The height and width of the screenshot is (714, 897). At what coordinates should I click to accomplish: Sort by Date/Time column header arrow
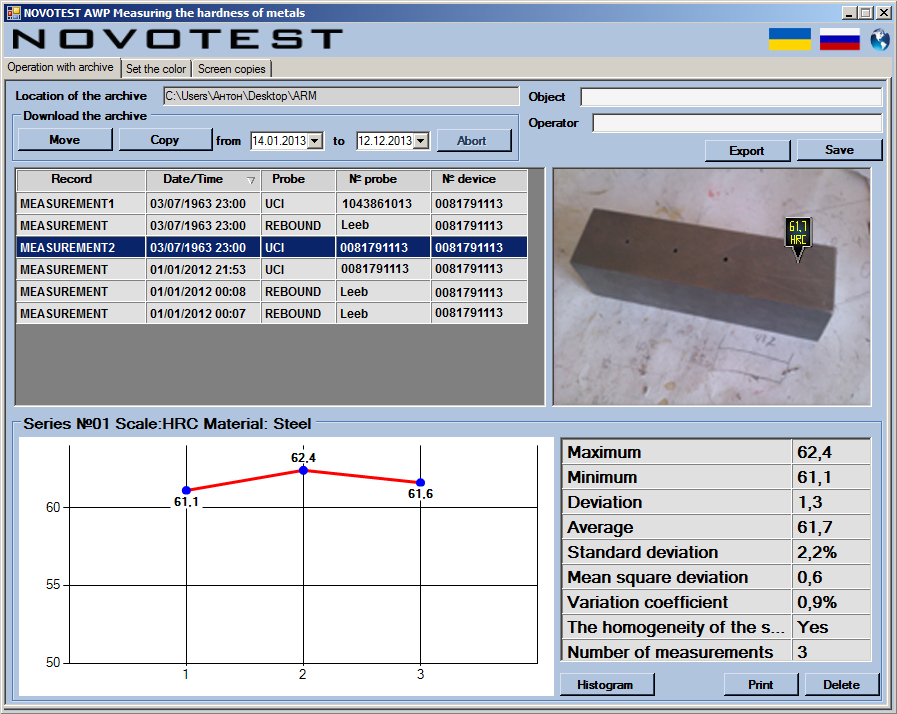250,180
